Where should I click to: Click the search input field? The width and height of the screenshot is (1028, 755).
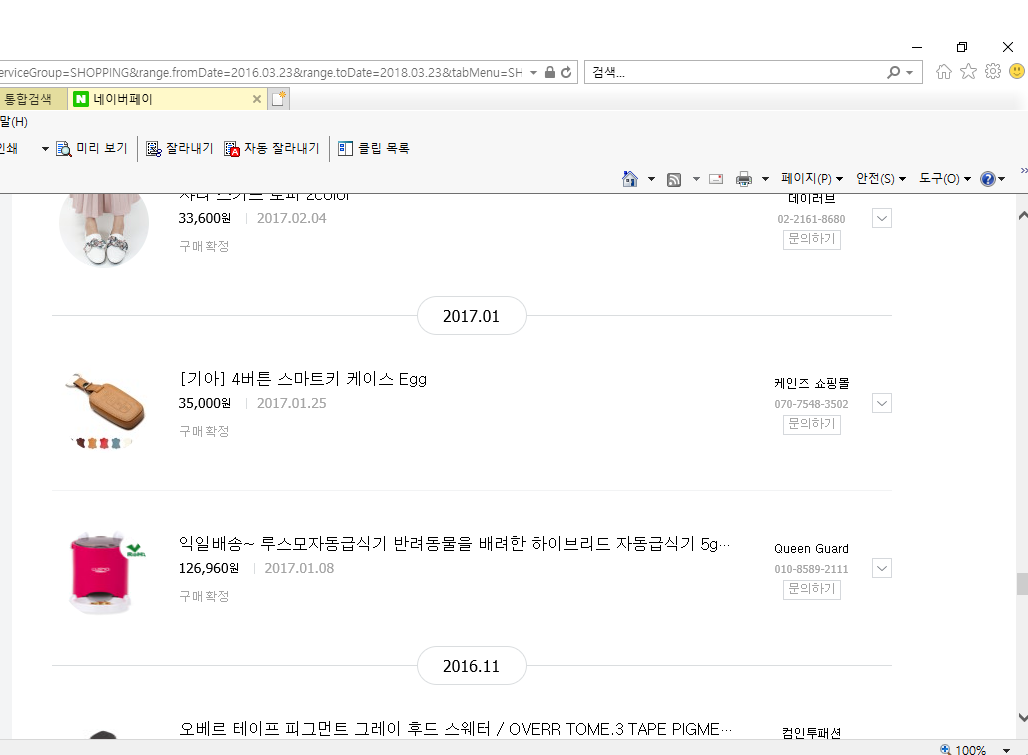pyautogui.click(x=735, y=73)
